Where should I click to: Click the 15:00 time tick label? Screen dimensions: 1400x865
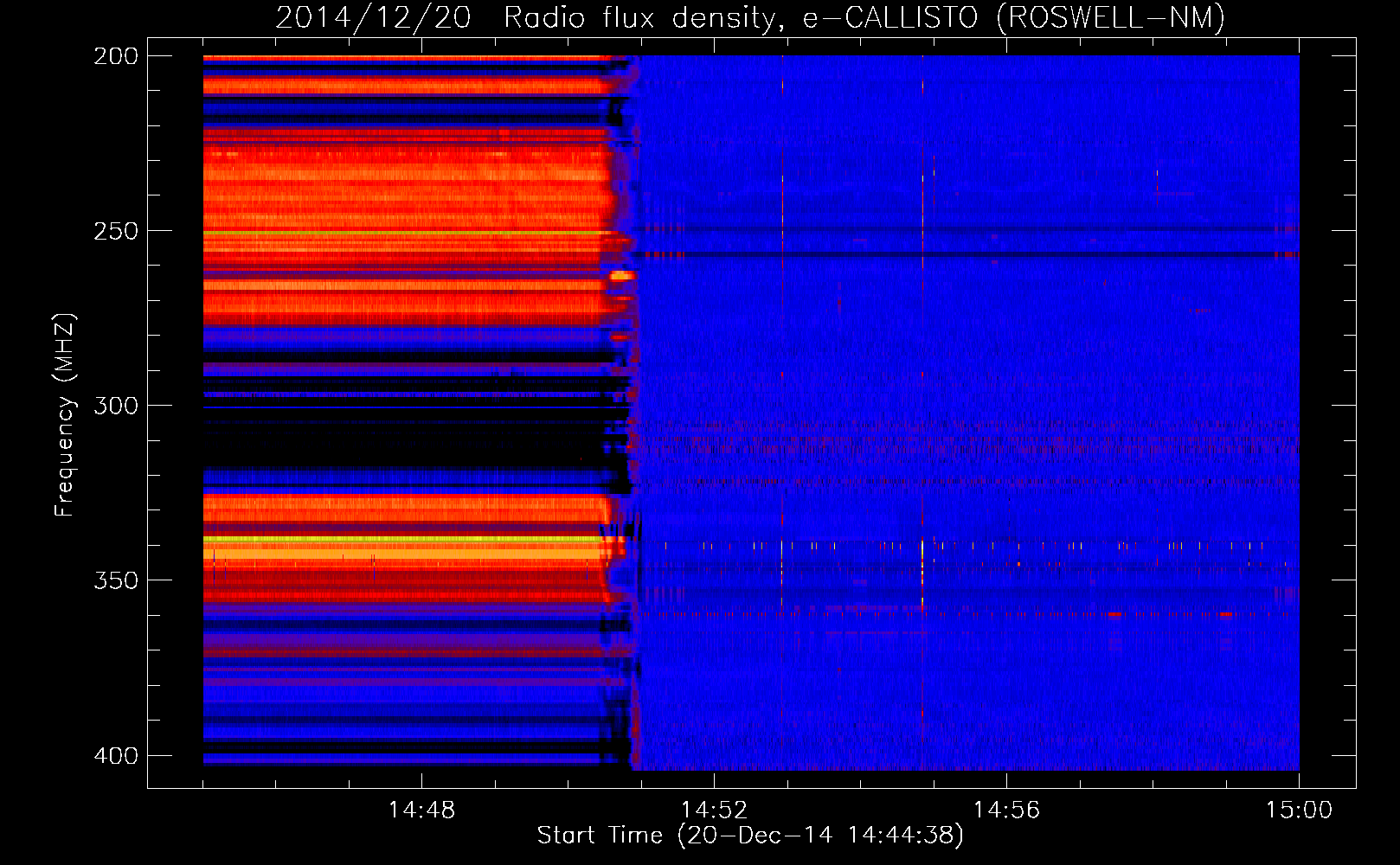point(1299,811)
